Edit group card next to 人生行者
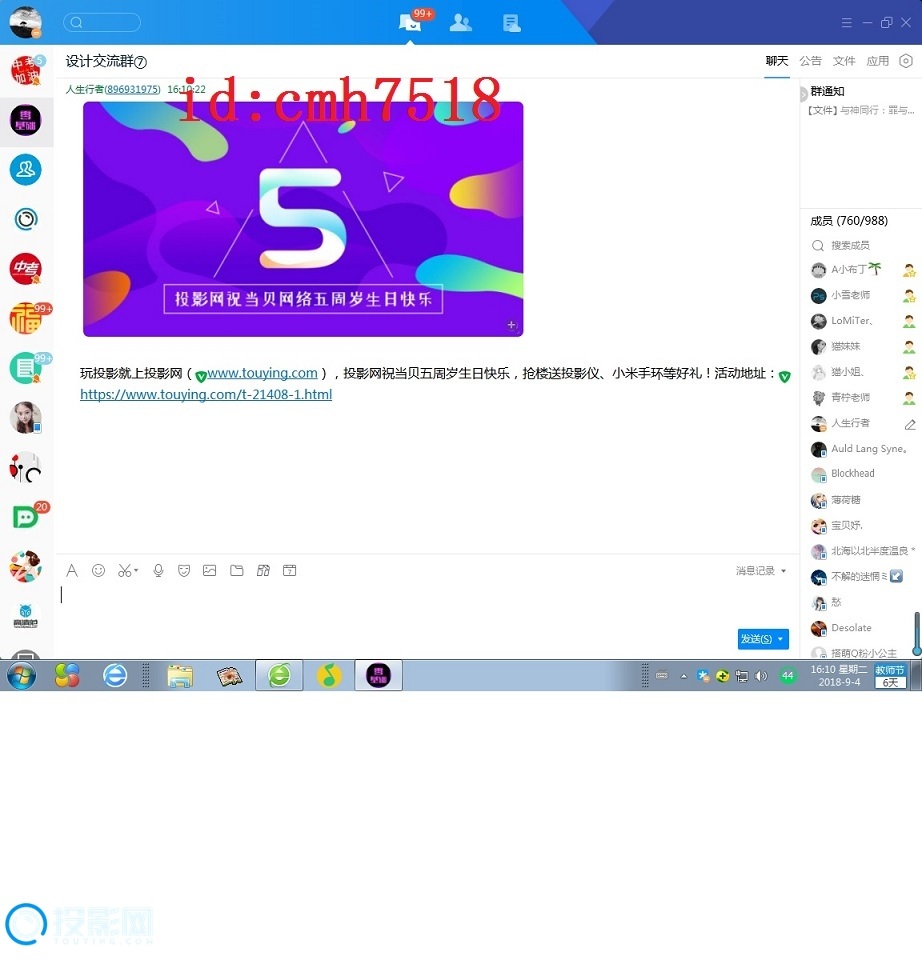Image resolution: width=922 pixels, height=968 pixels. pos(910,424)
